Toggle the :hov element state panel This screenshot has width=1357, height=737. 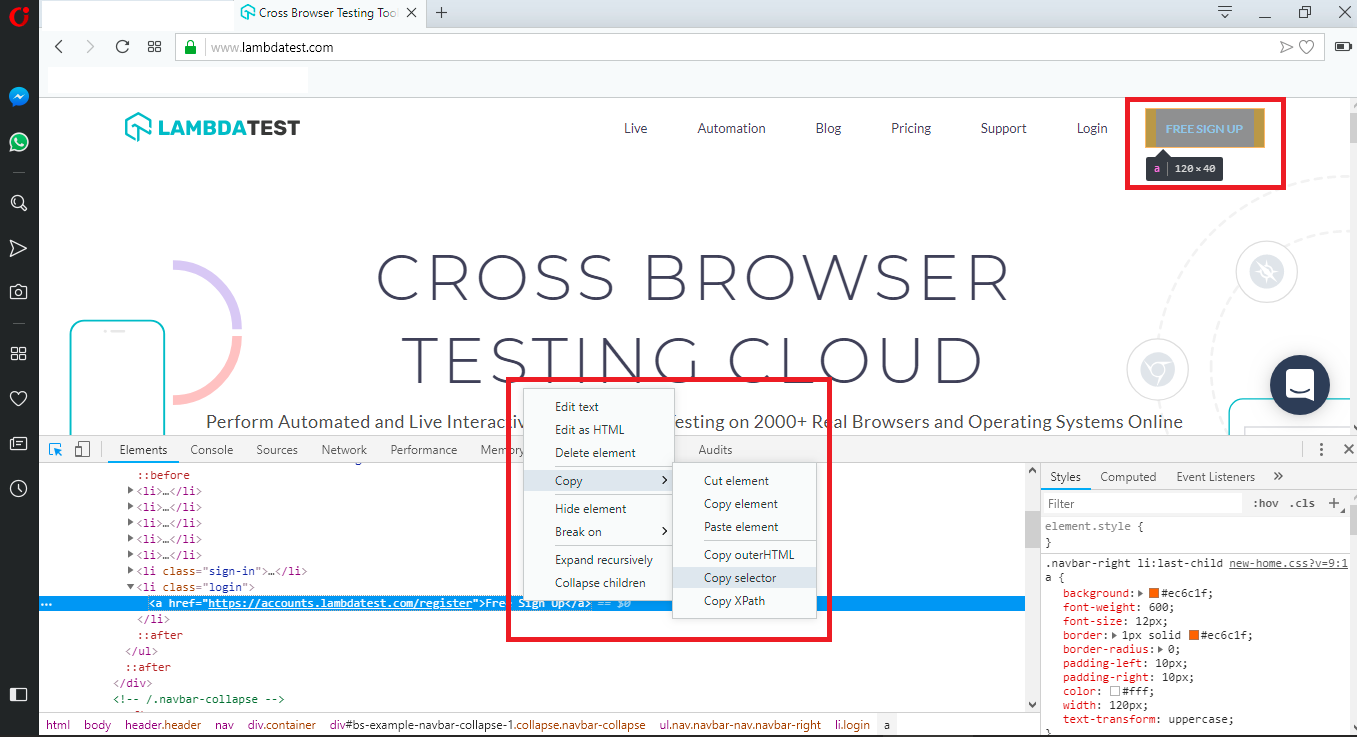pos(1265,504)
